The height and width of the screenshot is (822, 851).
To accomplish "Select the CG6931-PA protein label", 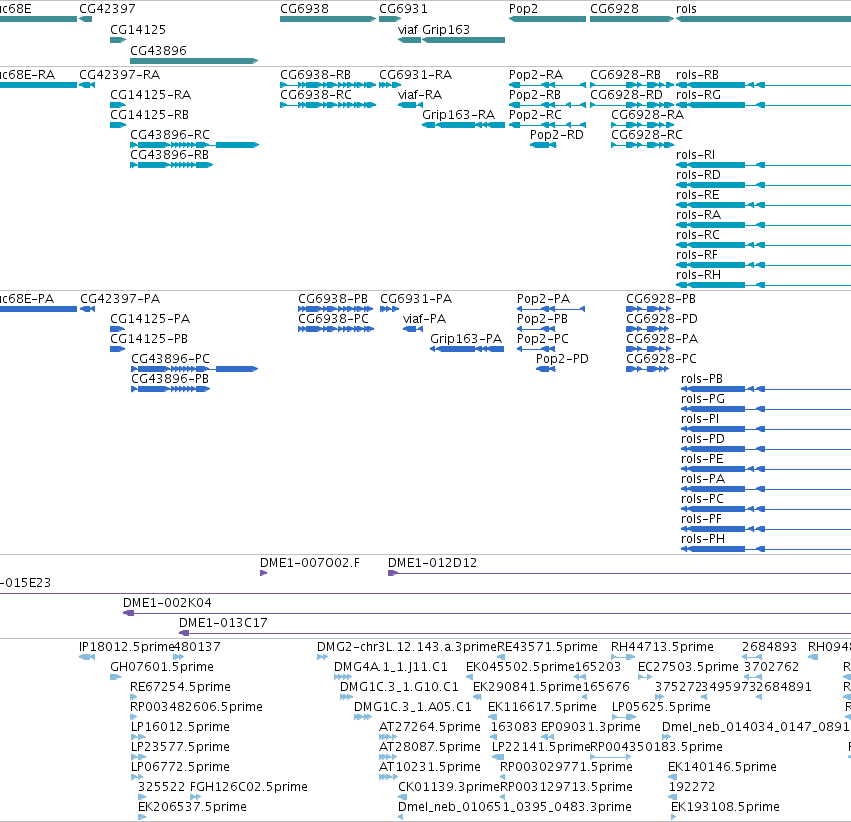I will tap(416, 299).
